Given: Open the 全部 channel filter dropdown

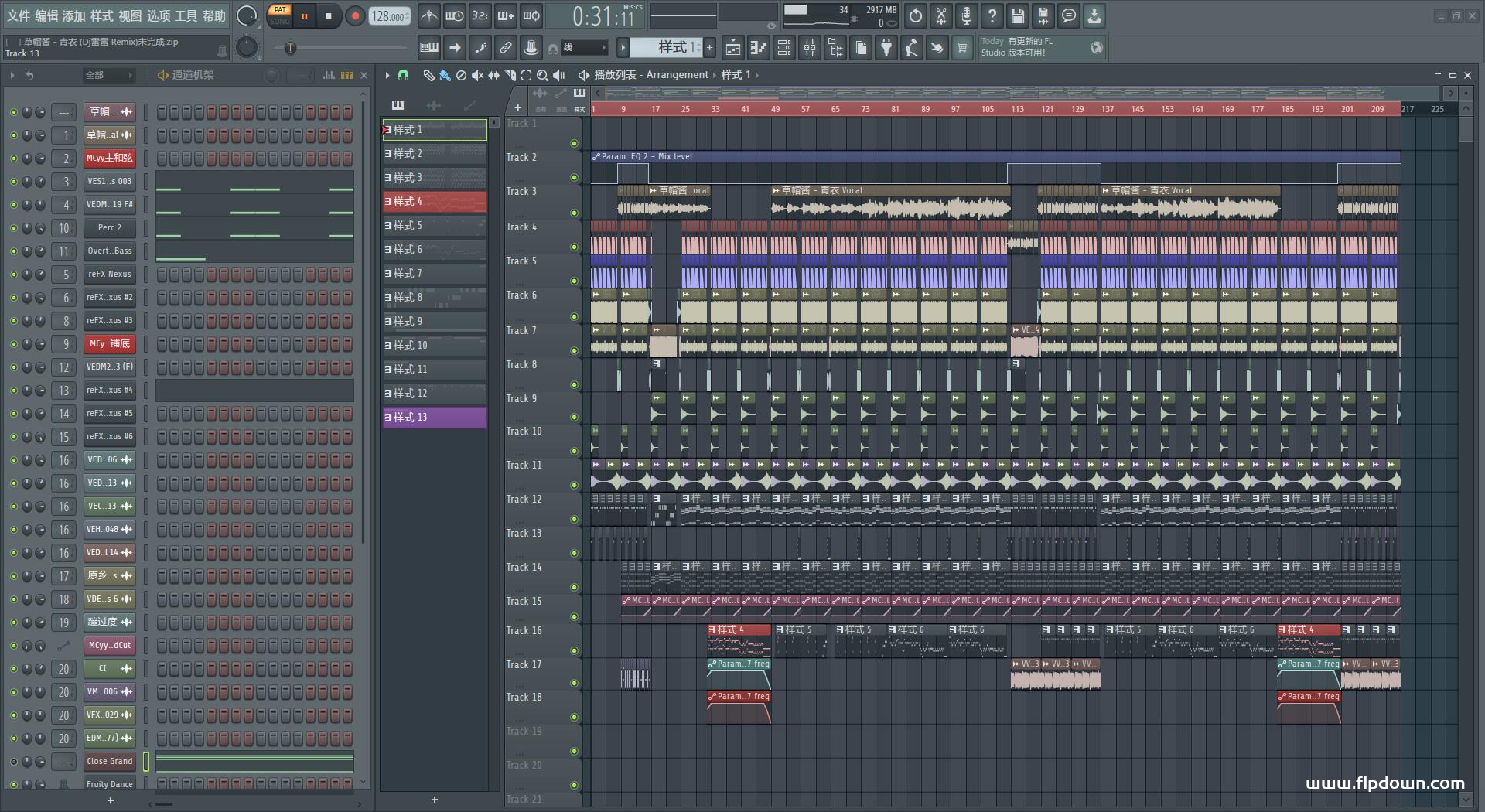Looking at the screenshot, I should (108, 75).
